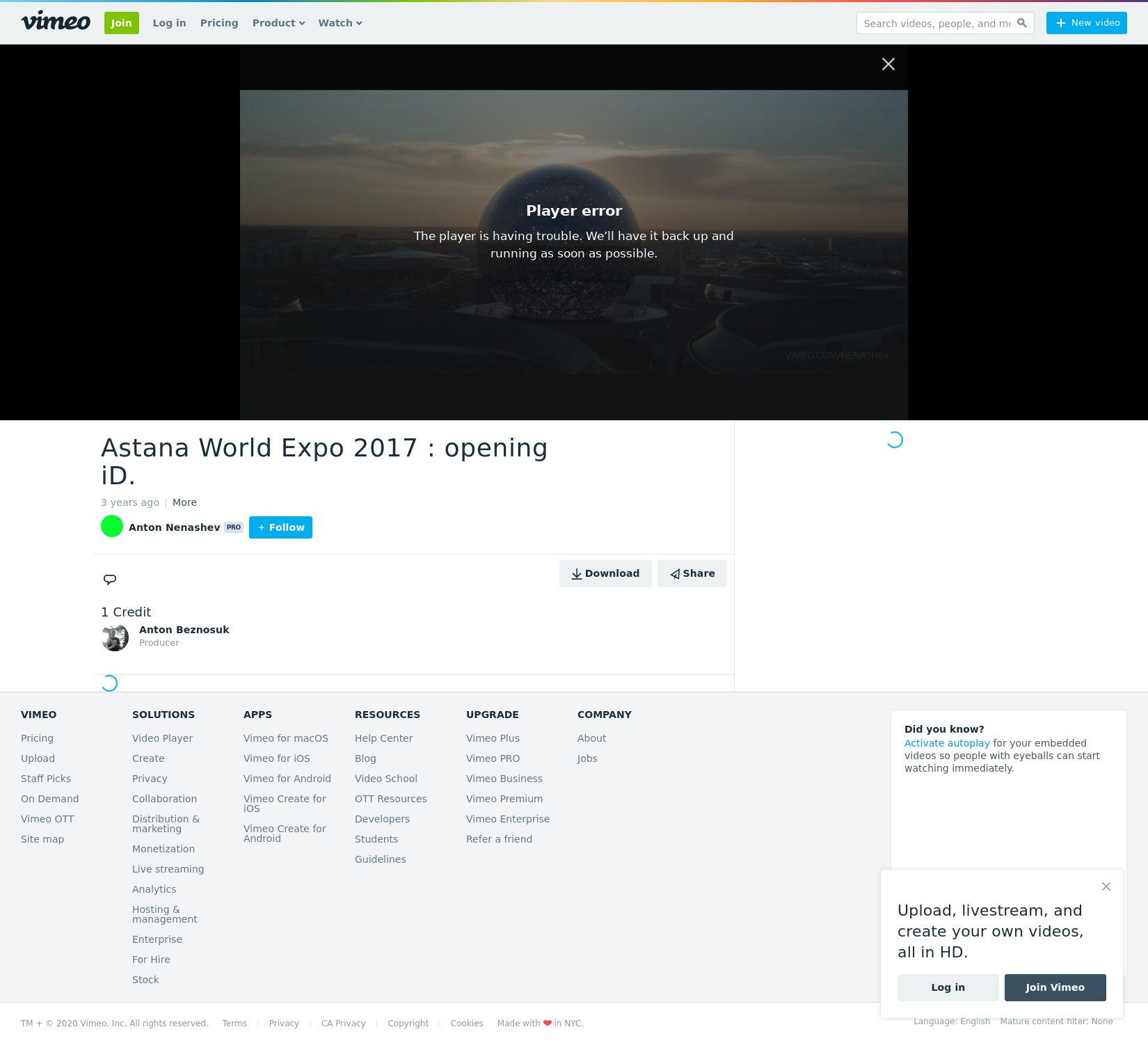The height and width of the screenshot is (1043, 1148).
Task: Share this video
Action: tap(692, 573)
